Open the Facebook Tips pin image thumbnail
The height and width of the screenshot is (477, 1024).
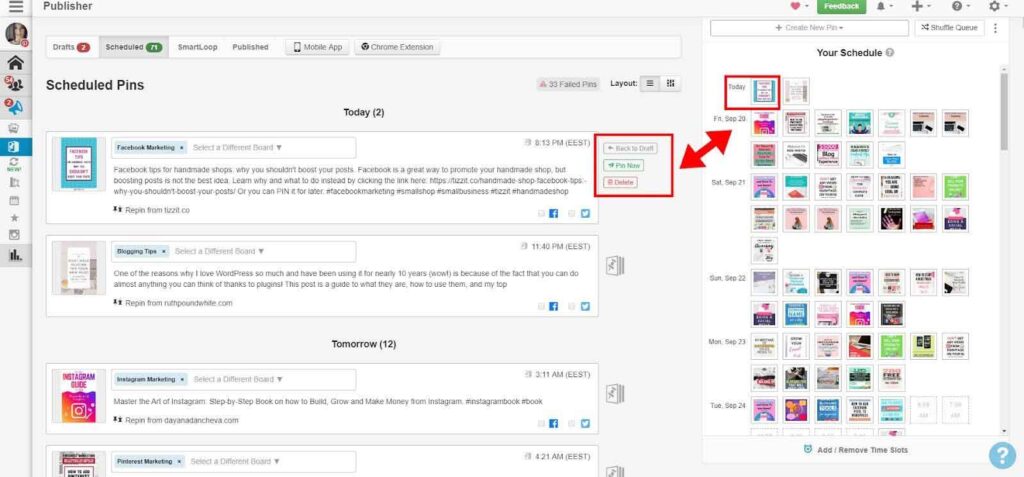tap(78, 164)
